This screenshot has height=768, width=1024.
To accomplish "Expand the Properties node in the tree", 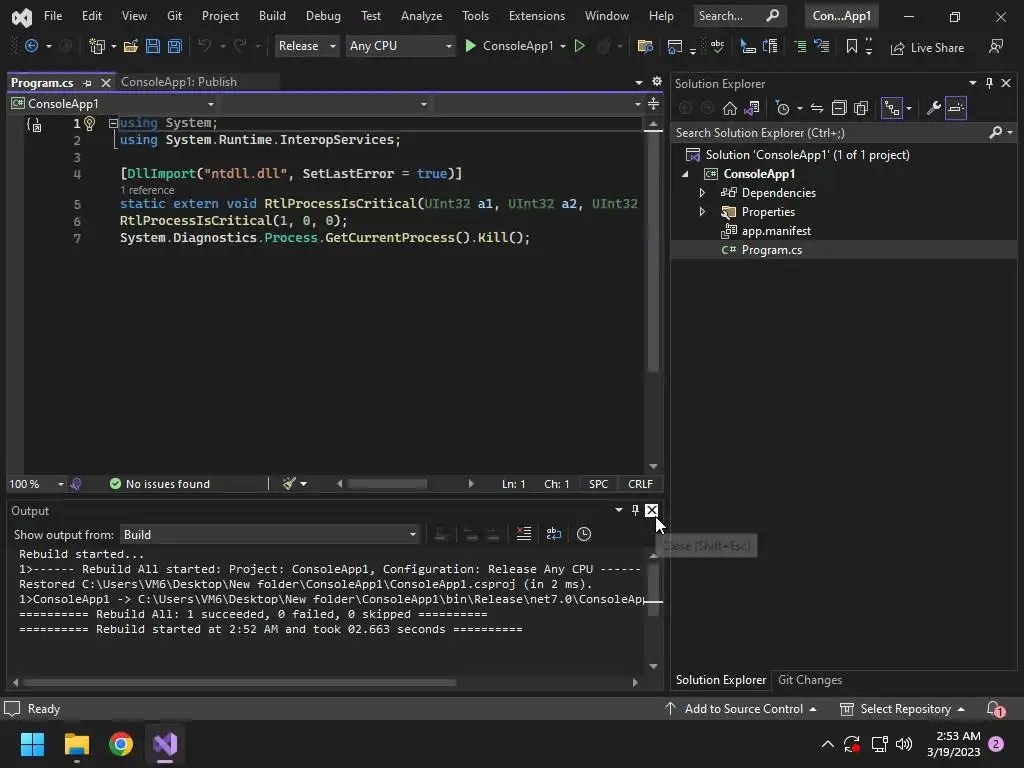I will [x=702, y=212].
